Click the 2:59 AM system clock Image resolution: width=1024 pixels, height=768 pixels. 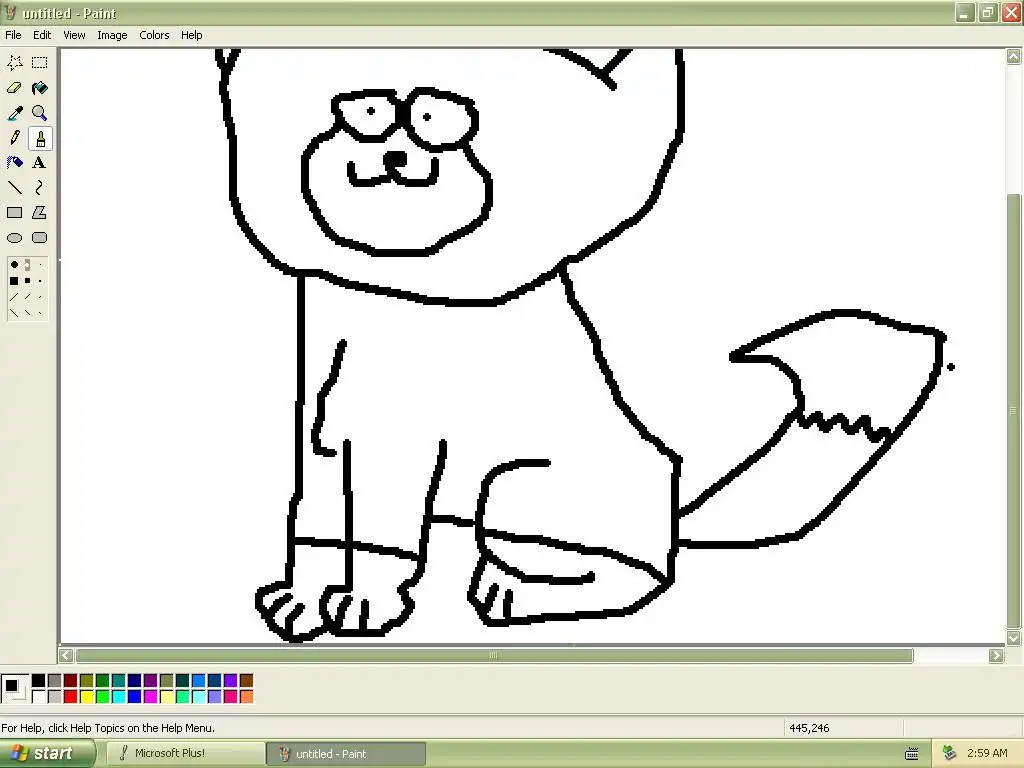(987, 753)
